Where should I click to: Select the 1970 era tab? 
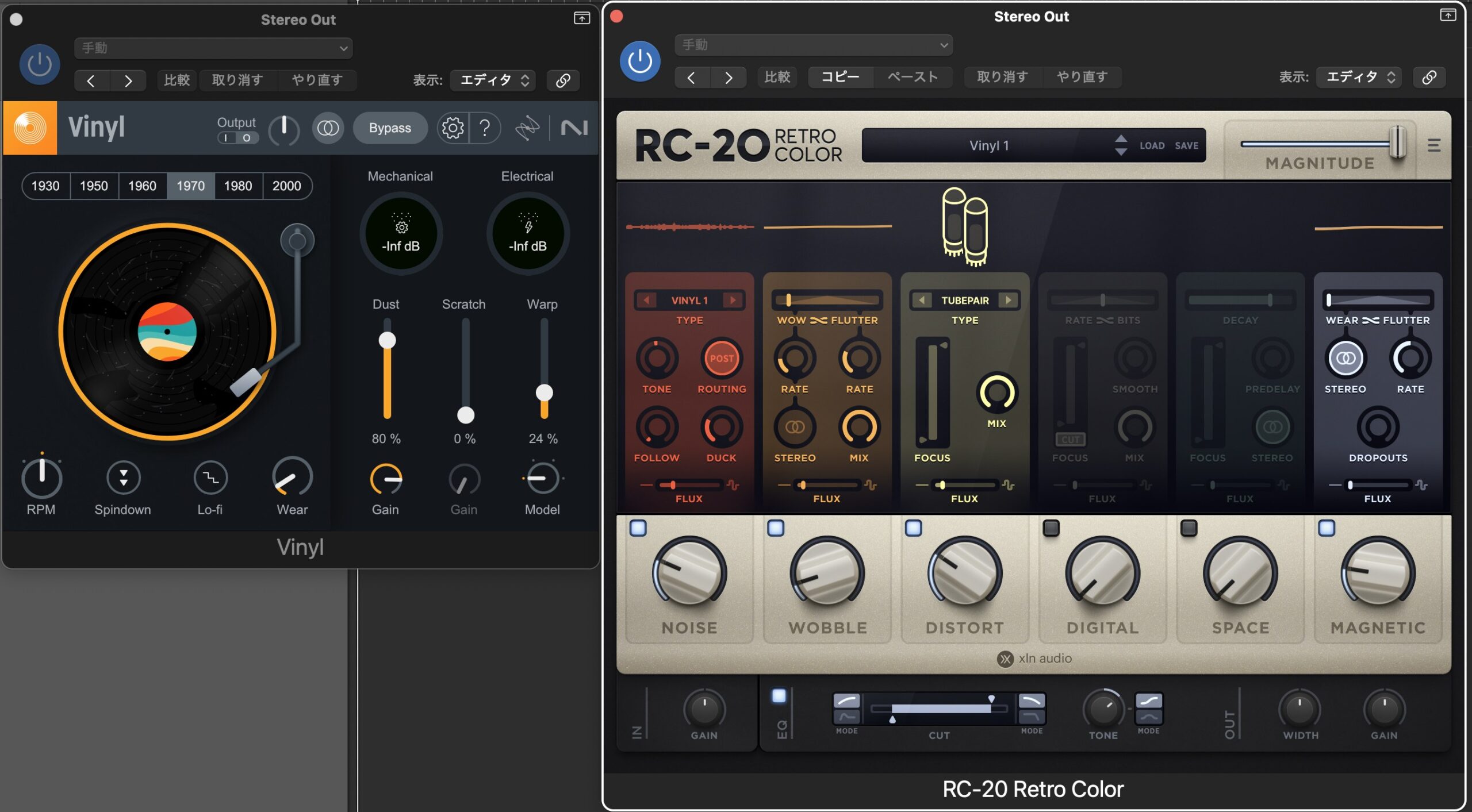pyautogui.click(x=191, y=186)
